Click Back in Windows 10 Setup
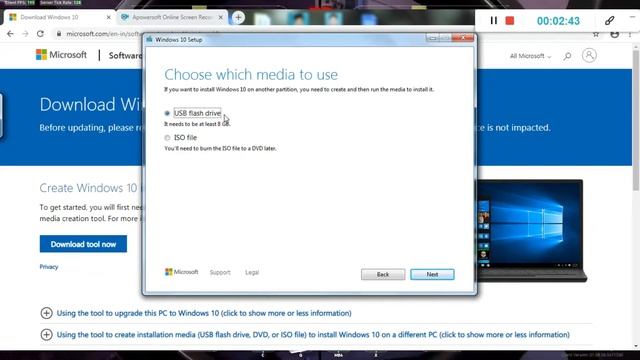 point(383,274)
